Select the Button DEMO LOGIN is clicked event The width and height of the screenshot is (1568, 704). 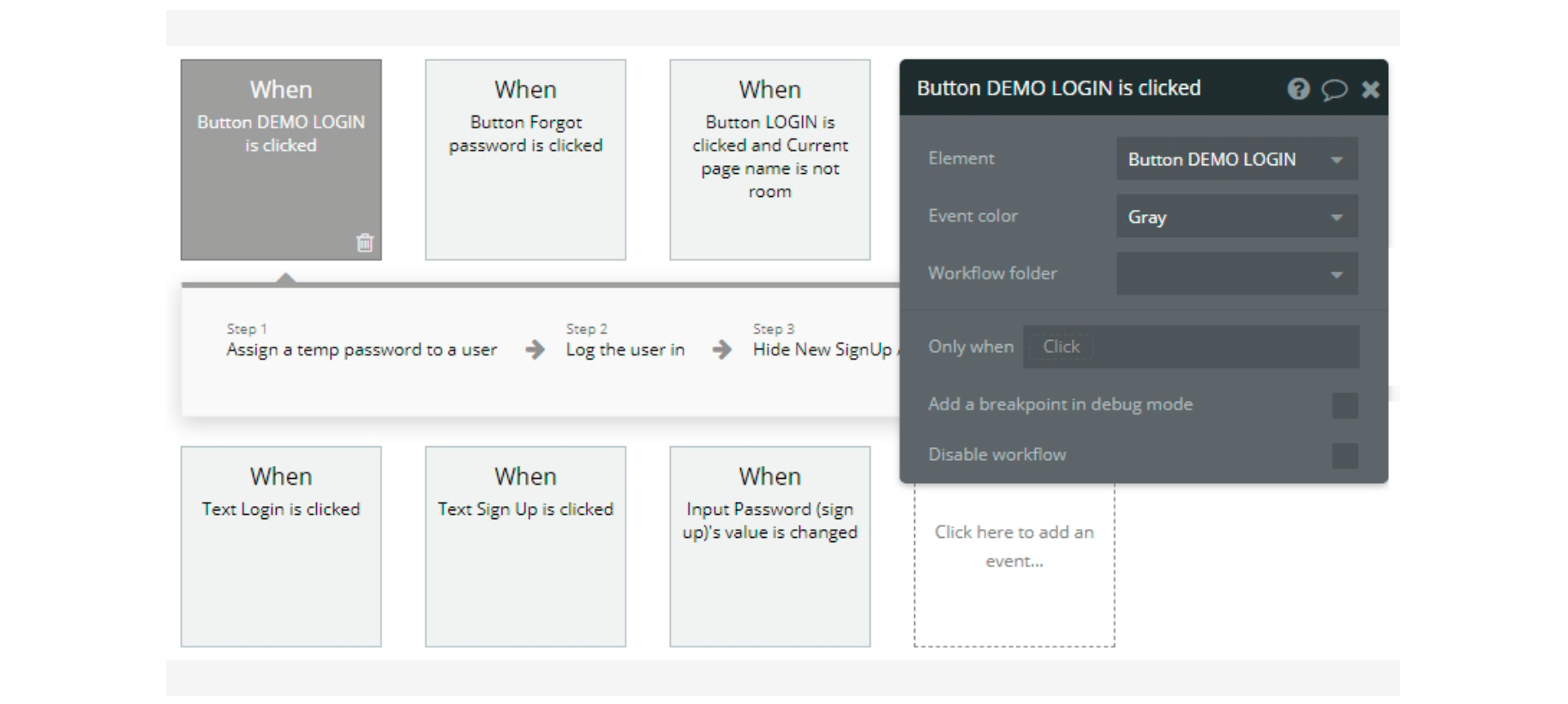click(x=281, y=159)
